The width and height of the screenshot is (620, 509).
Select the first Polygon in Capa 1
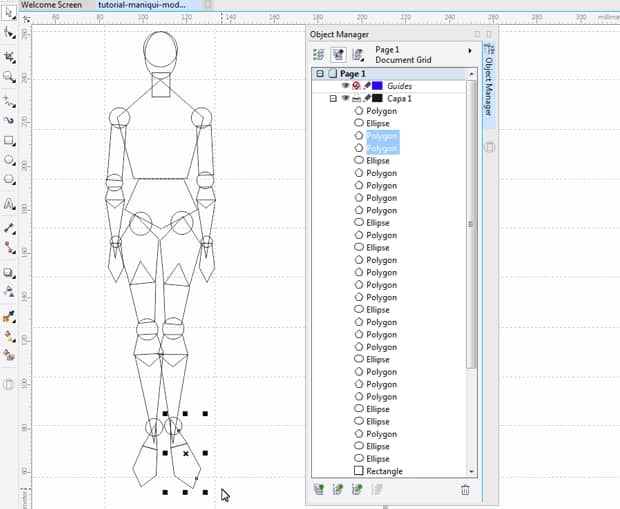point(381,111)
